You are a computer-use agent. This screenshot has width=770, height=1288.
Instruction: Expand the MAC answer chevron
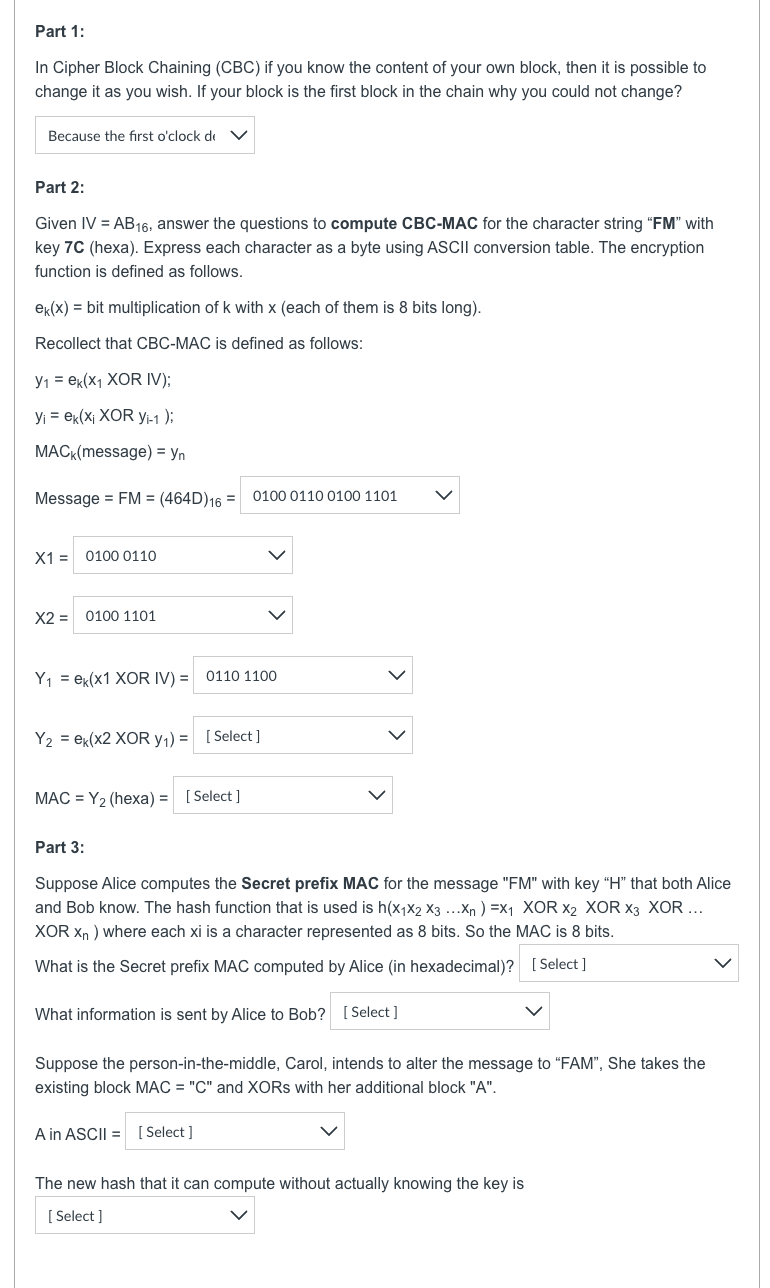376,795
